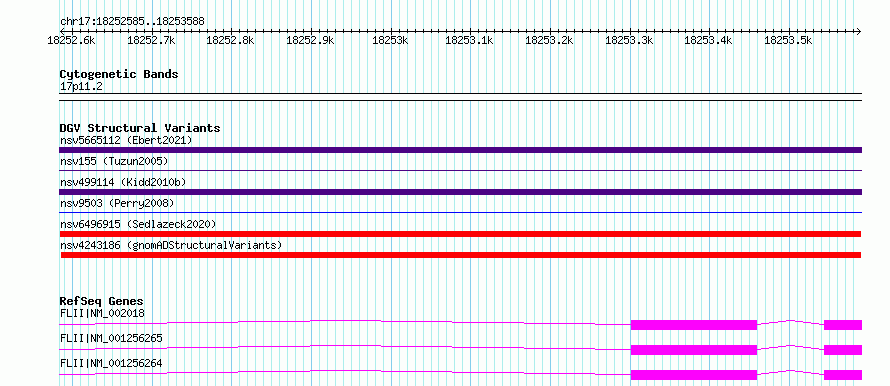Click the large exon block of FLII|NM_002018
The width and height of the screenshot is (890, 386).
[694, 325]
